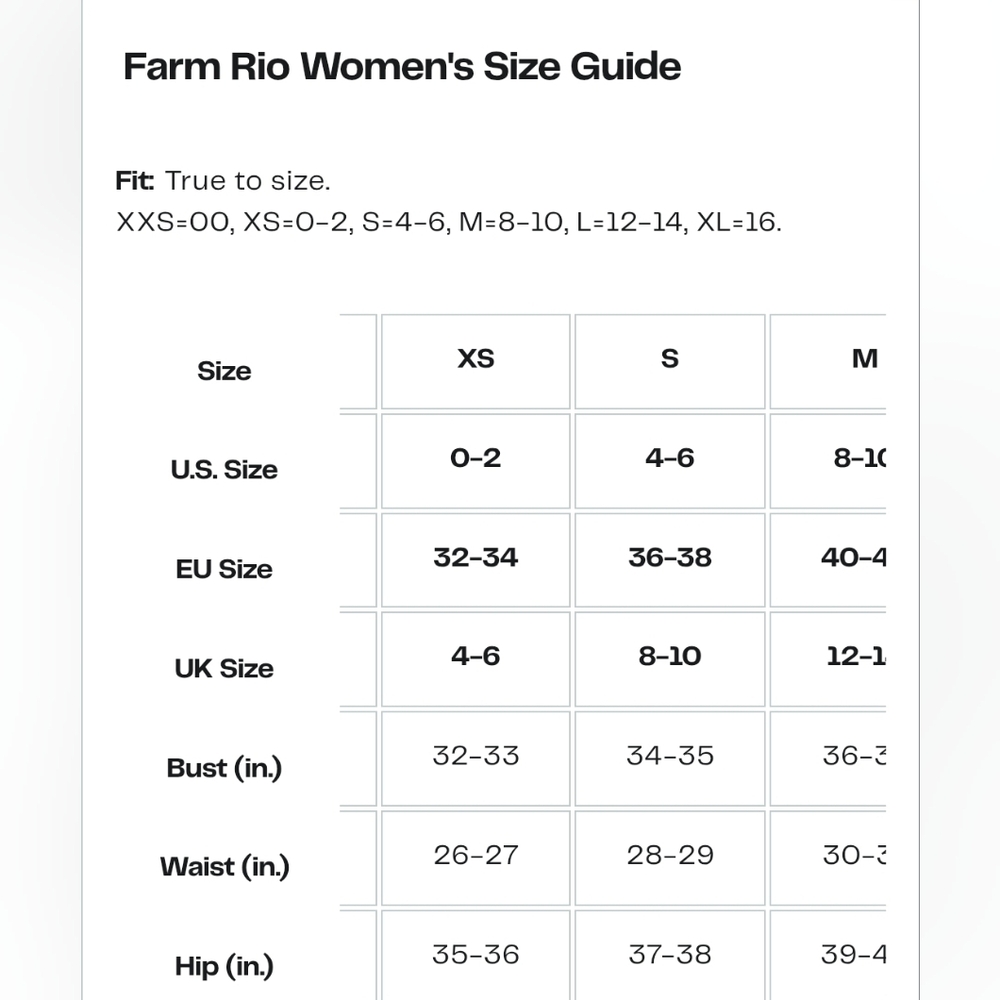Select the XS size column header
This screenshot has width=1000, height=1000.
[476, 361]
